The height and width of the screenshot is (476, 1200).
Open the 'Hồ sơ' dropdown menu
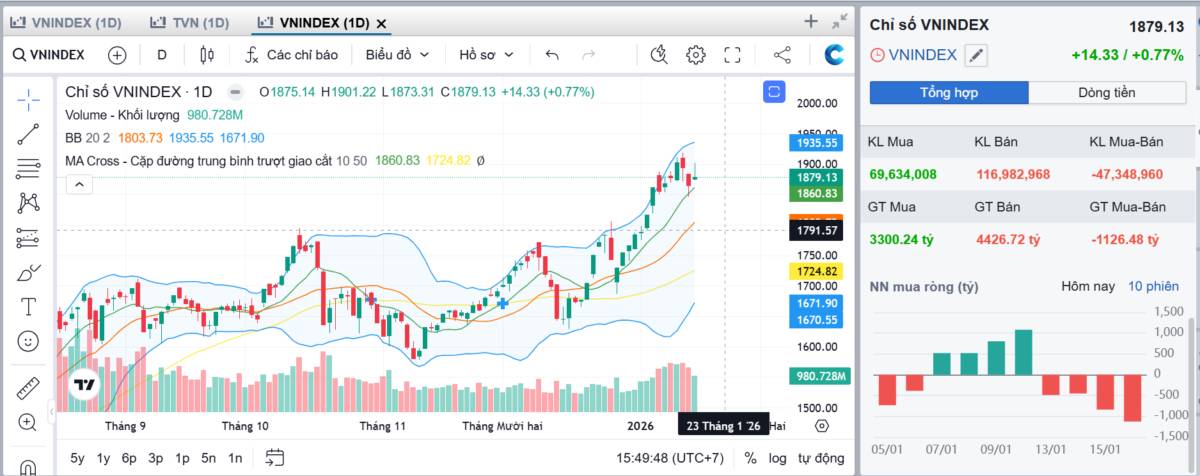point(486,55)
